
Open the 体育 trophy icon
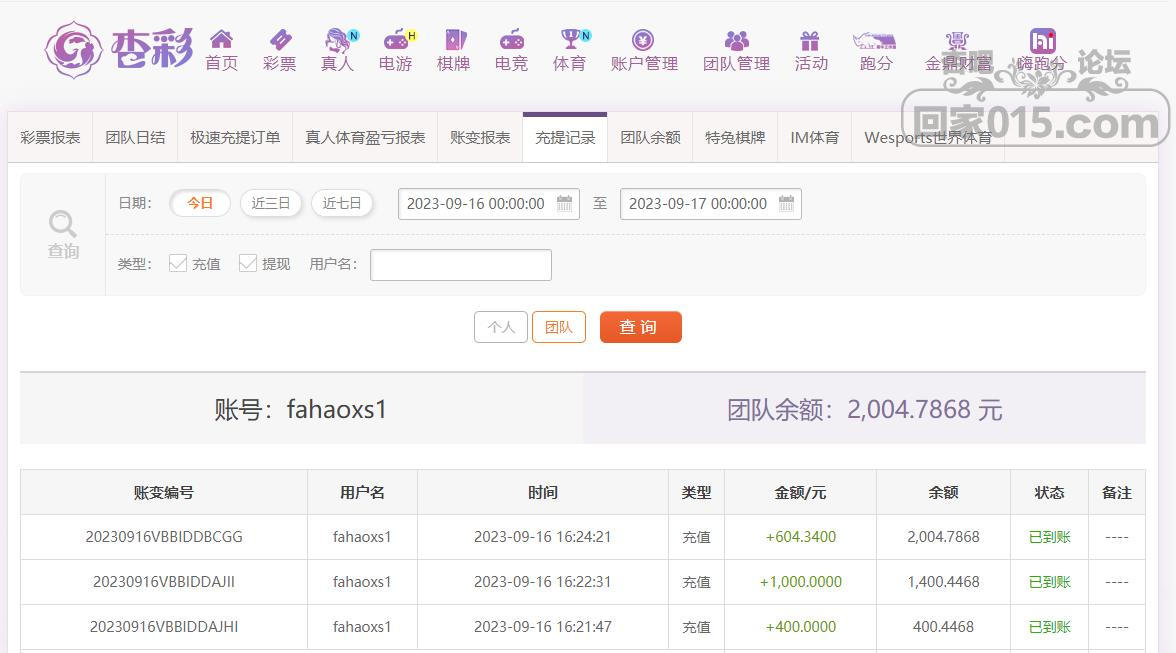pos(572,39)
